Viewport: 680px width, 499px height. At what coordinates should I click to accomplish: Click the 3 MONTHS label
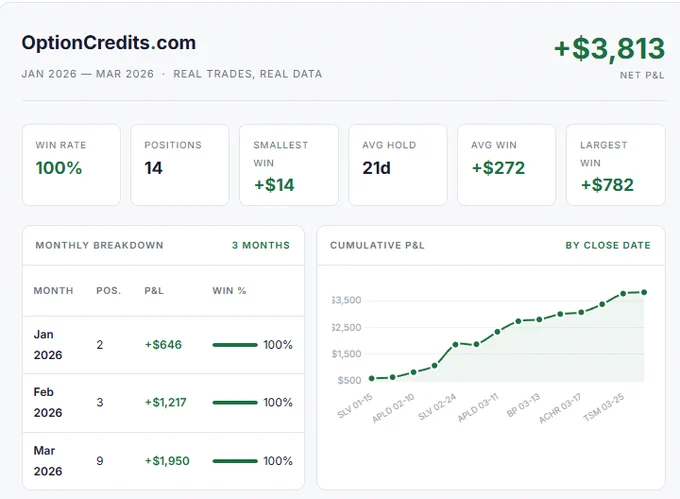[x=261, y=245]
